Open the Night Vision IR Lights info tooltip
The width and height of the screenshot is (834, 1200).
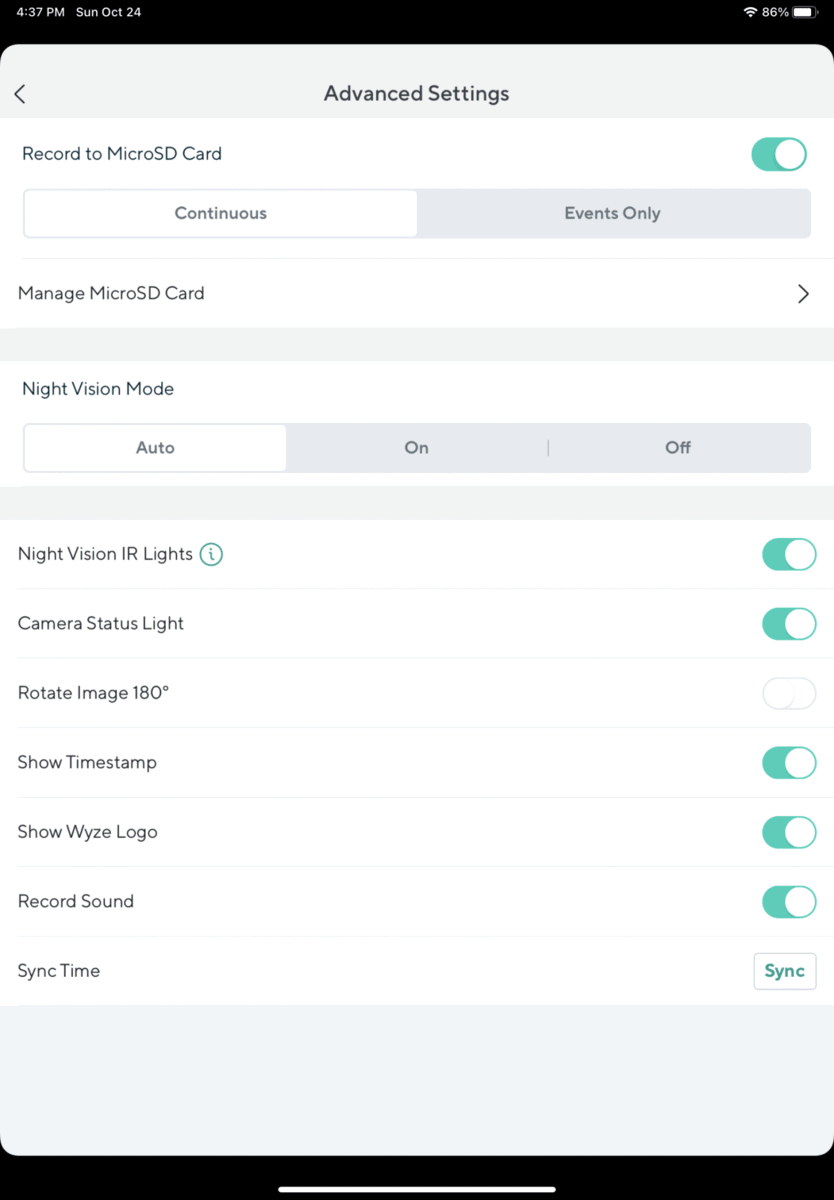tap(210, 554)
